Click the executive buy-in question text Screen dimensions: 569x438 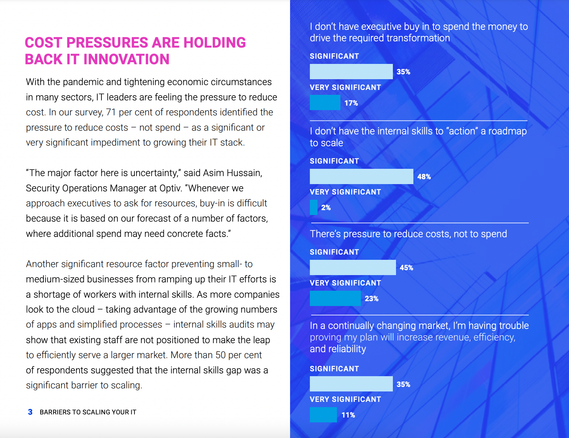[418, 32]
